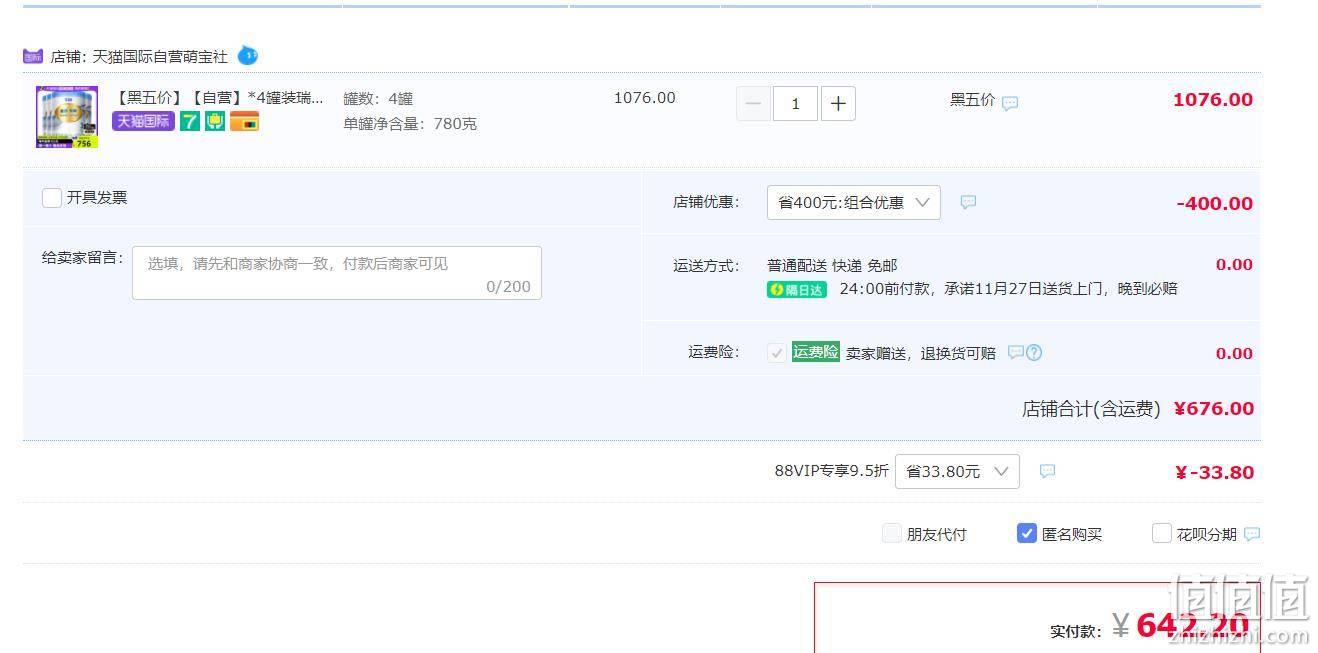Click the 黑五价 promotion label
This screenshot has height=653, width=1318.
[x=972, y=100]
